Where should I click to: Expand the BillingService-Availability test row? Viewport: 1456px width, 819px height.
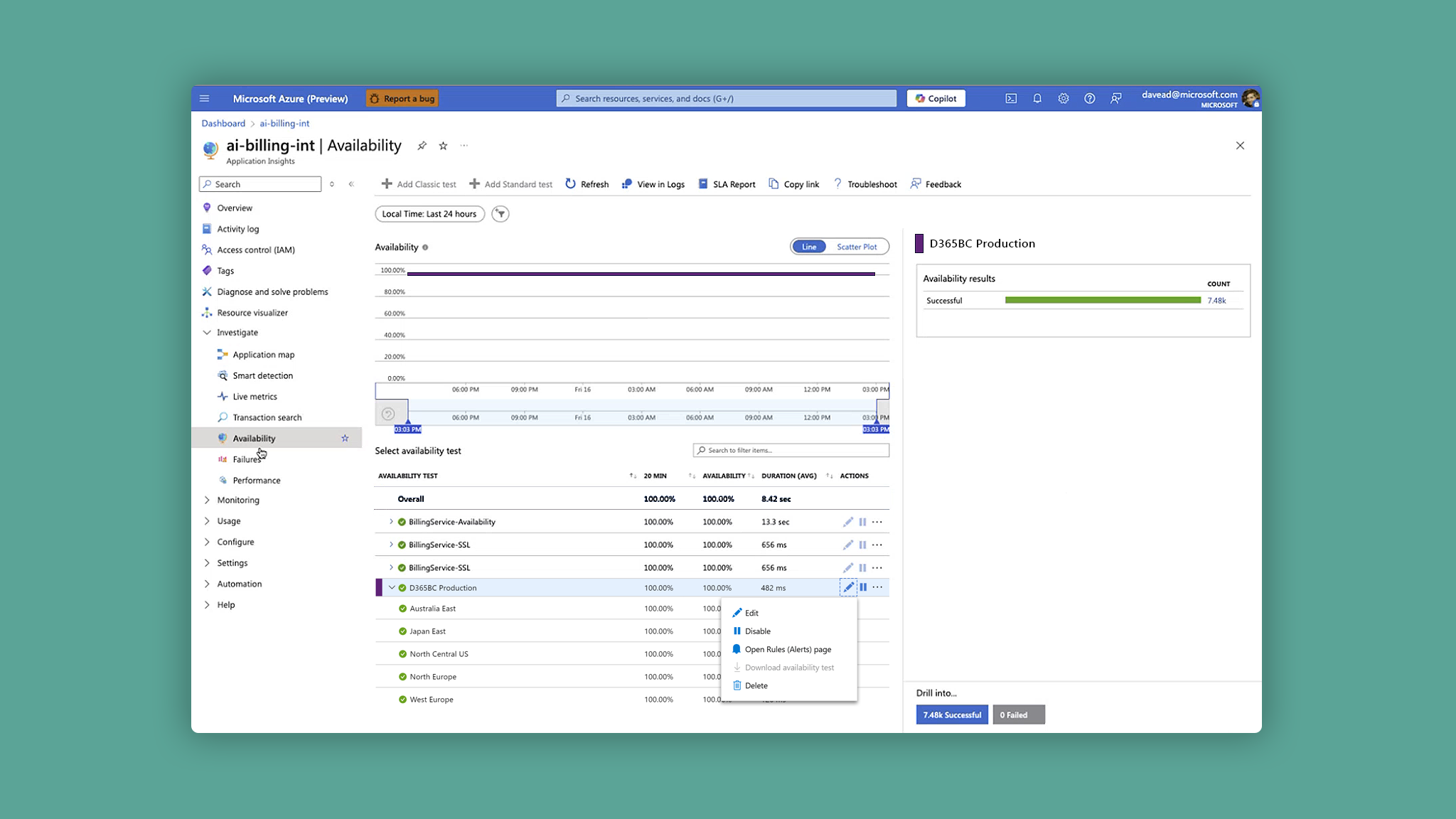coord(391,522)
